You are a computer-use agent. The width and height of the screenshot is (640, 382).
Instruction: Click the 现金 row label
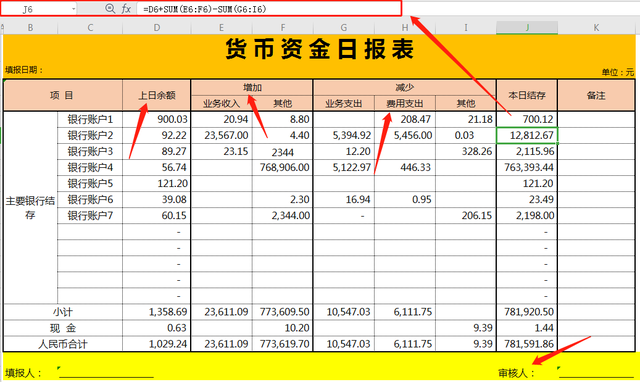tap(62, 328)
